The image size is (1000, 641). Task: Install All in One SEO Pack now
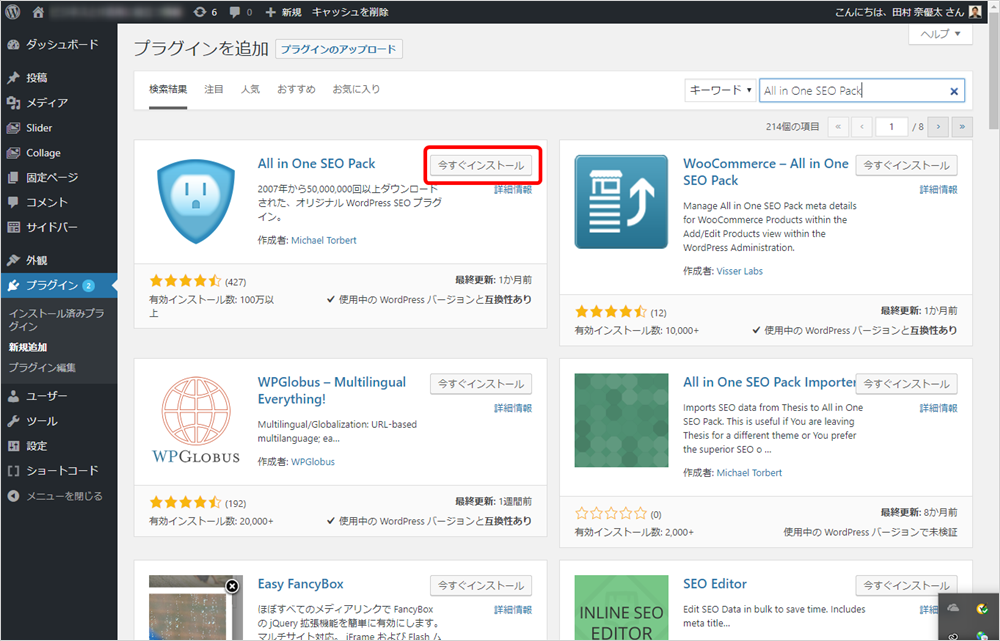tap(481, 165)
